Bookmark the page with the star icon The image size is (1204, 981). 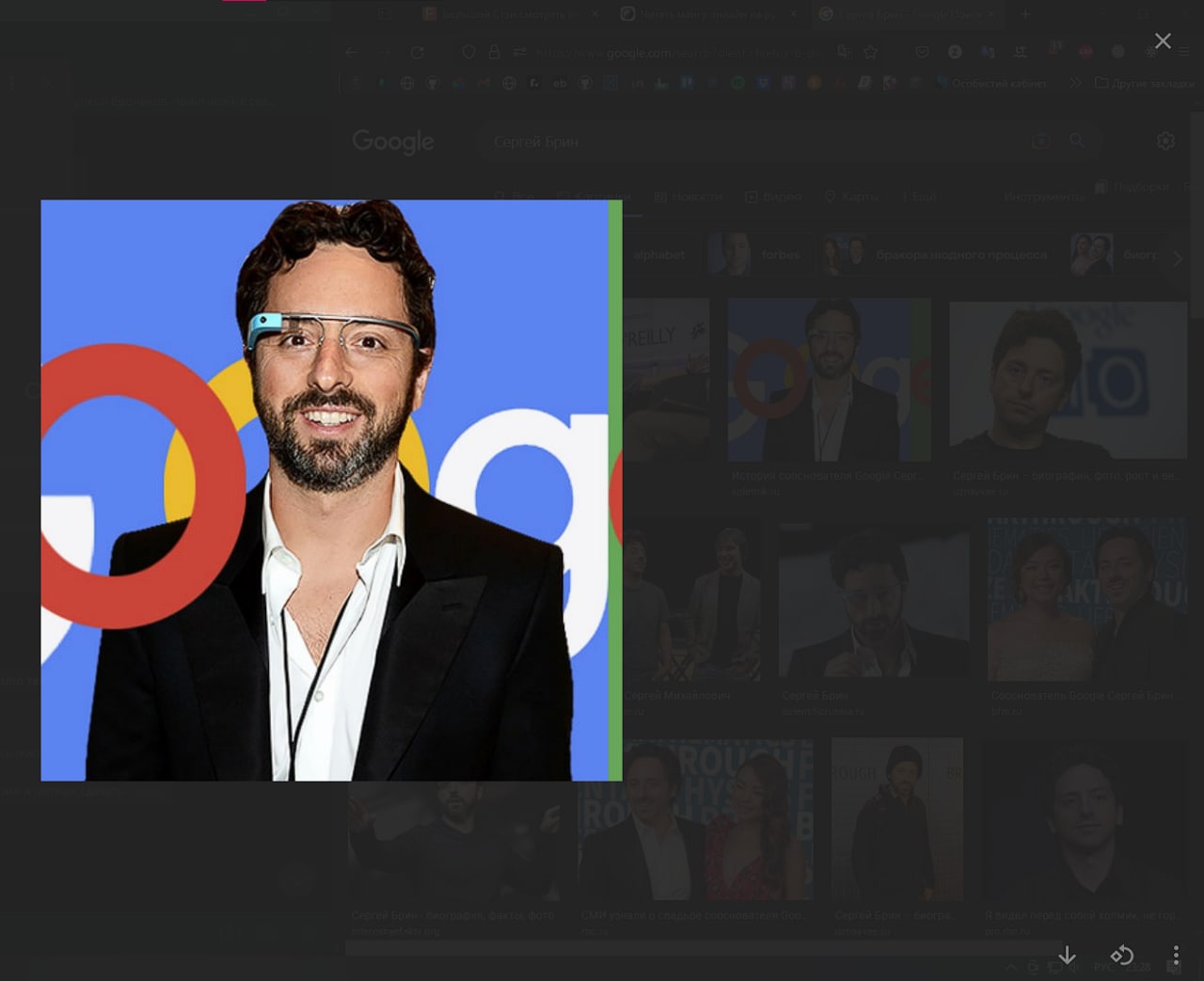(871, 53)
